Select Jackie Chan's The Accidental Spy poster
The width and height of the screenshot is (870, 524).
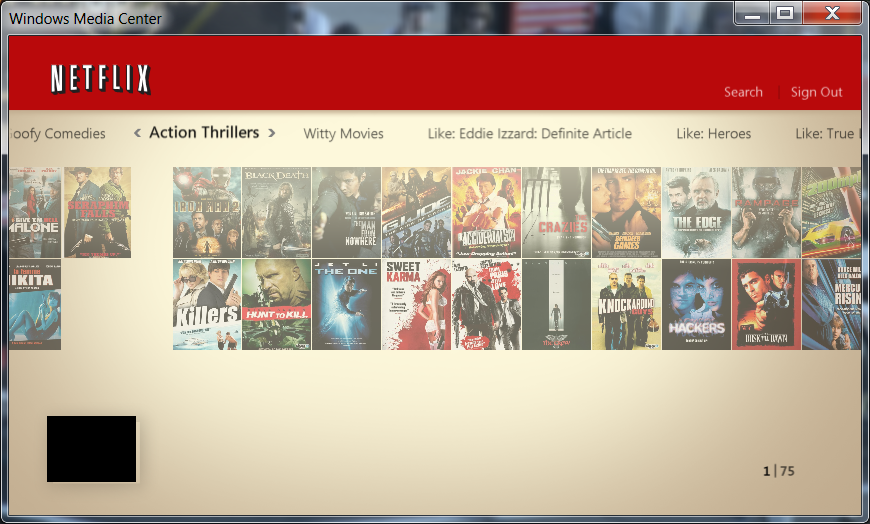pos(486,212)
